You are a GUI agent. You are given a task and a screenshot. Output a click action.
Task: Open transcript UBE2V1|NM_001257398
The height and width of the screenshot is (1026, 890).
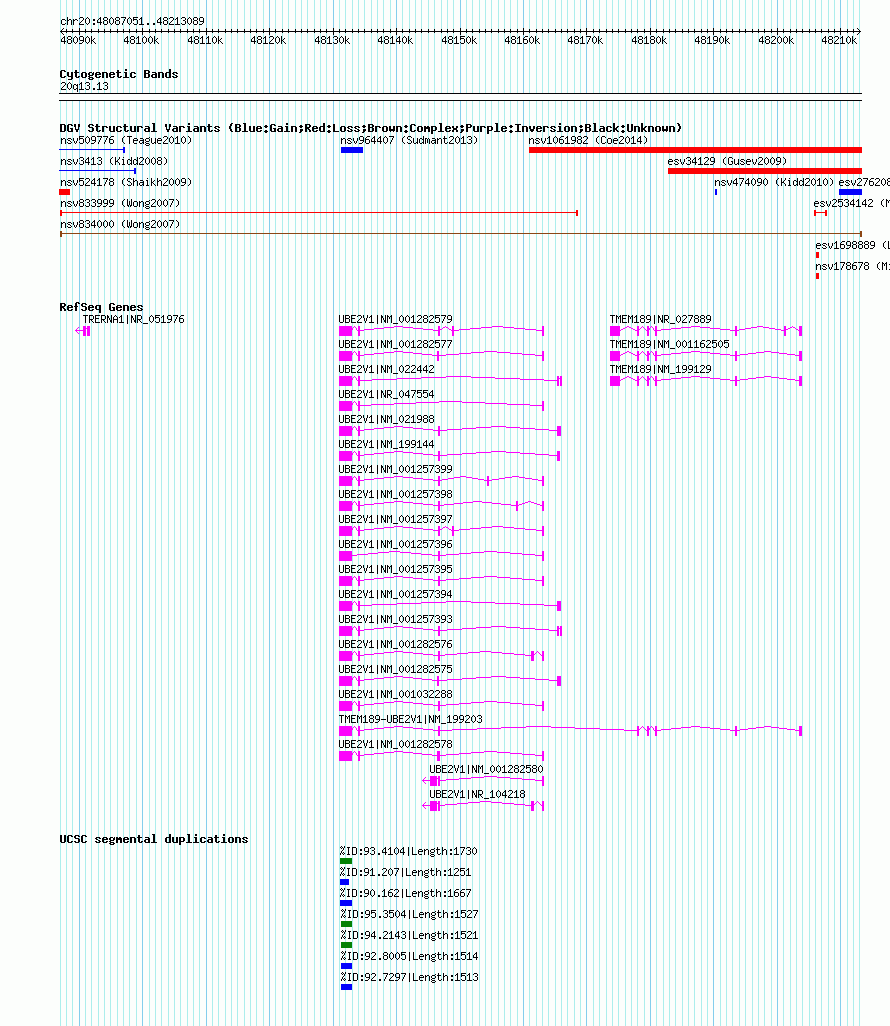tap(395, 494)
